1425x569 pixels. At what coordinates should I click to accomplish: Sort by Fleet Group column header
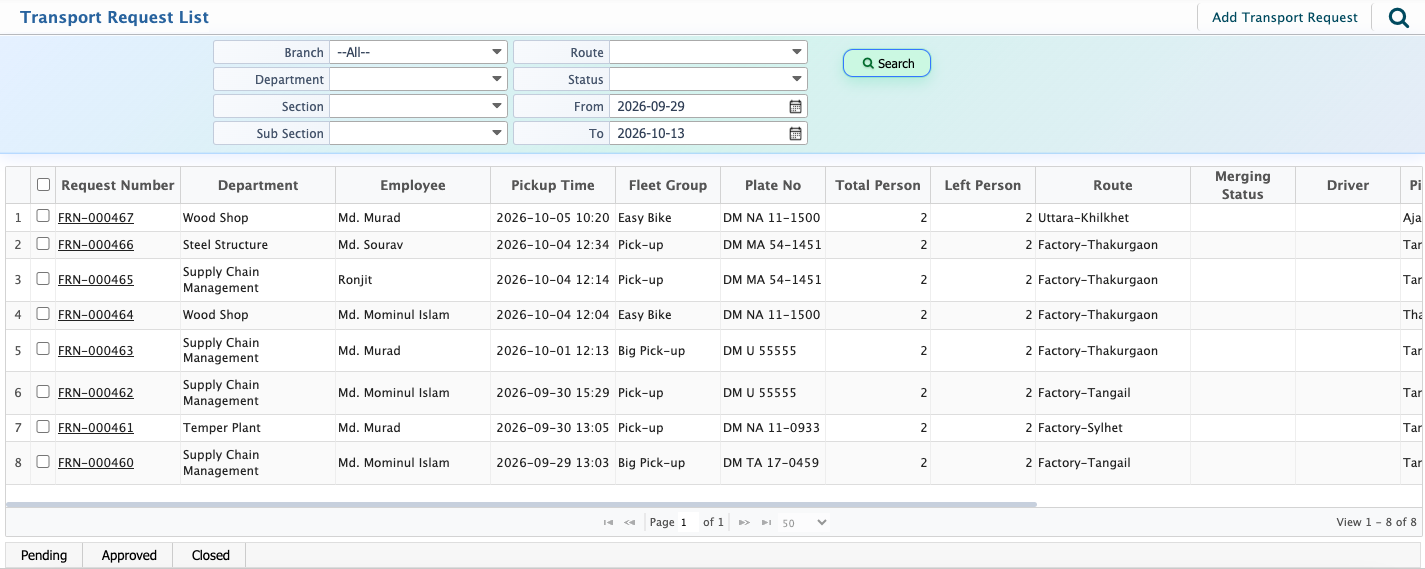(x=668, y=185)
